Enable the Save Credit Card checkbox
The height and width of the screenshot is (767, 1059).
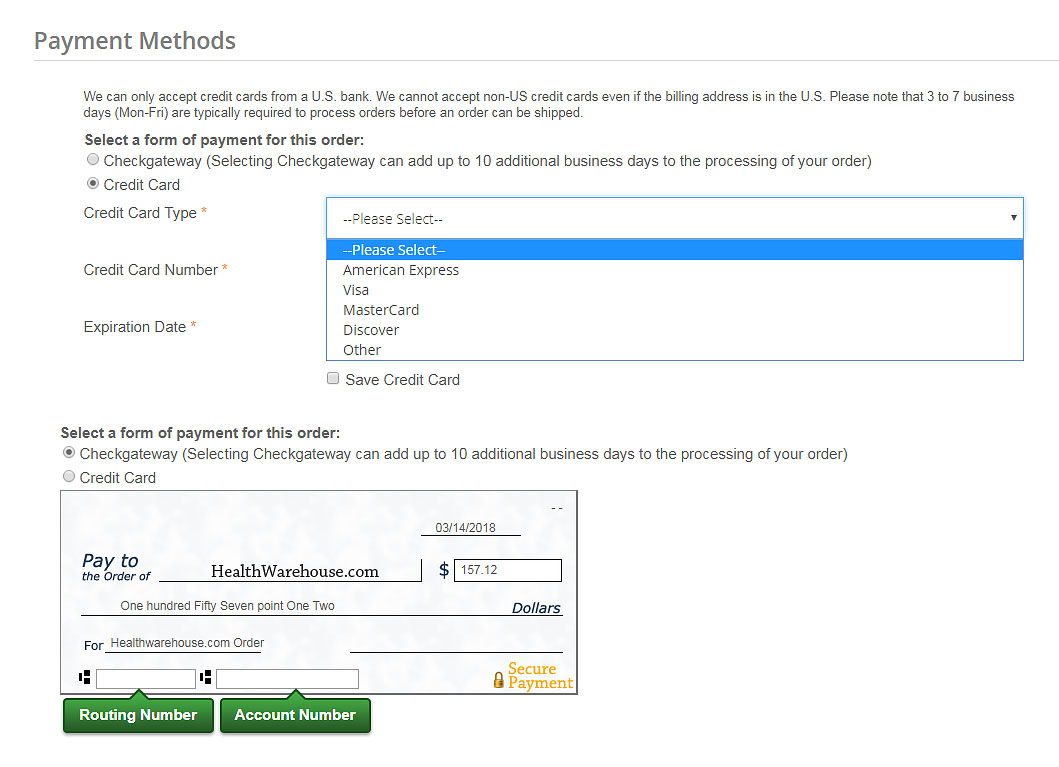(333, 379)
